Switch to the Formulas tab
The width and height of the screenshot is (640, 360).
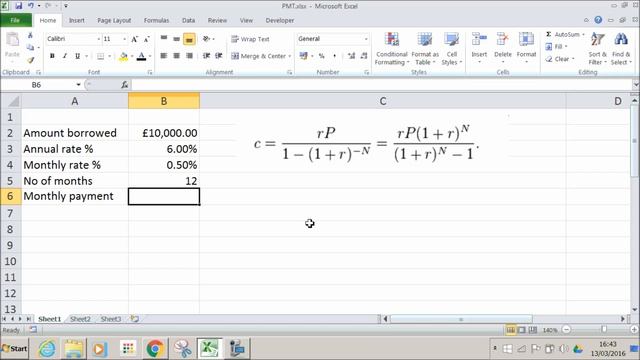pyautogui.click(x=156, y=20)
